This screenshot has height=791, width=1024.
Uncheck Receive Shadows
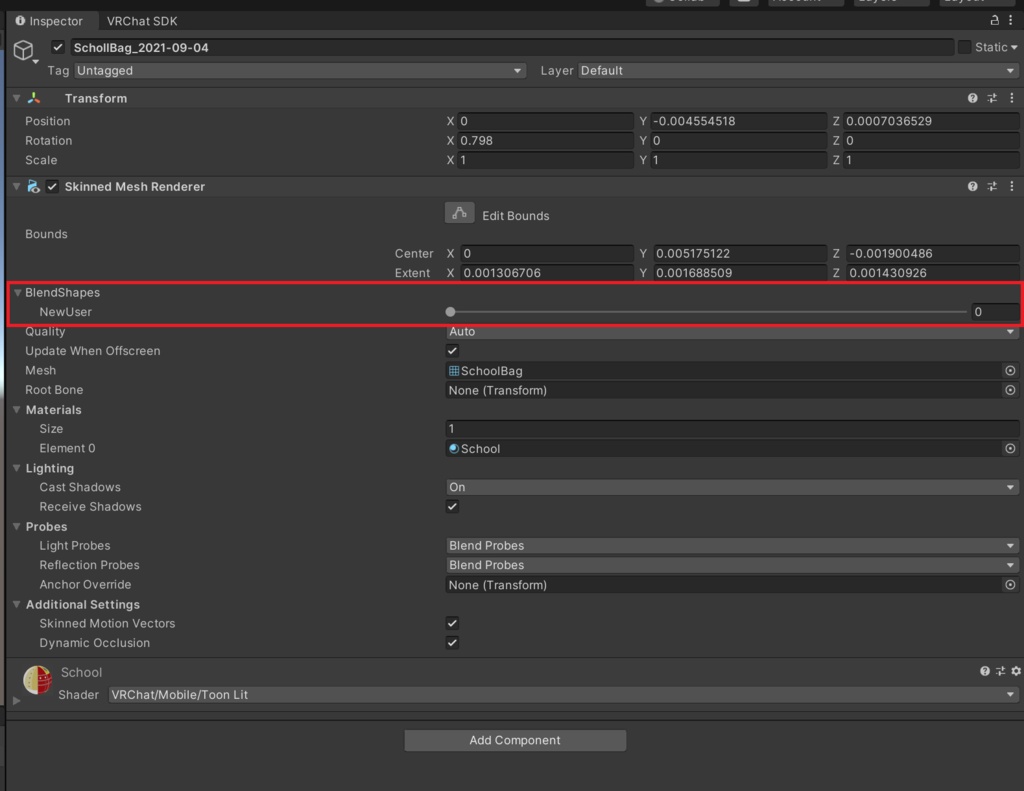[452, 506]
